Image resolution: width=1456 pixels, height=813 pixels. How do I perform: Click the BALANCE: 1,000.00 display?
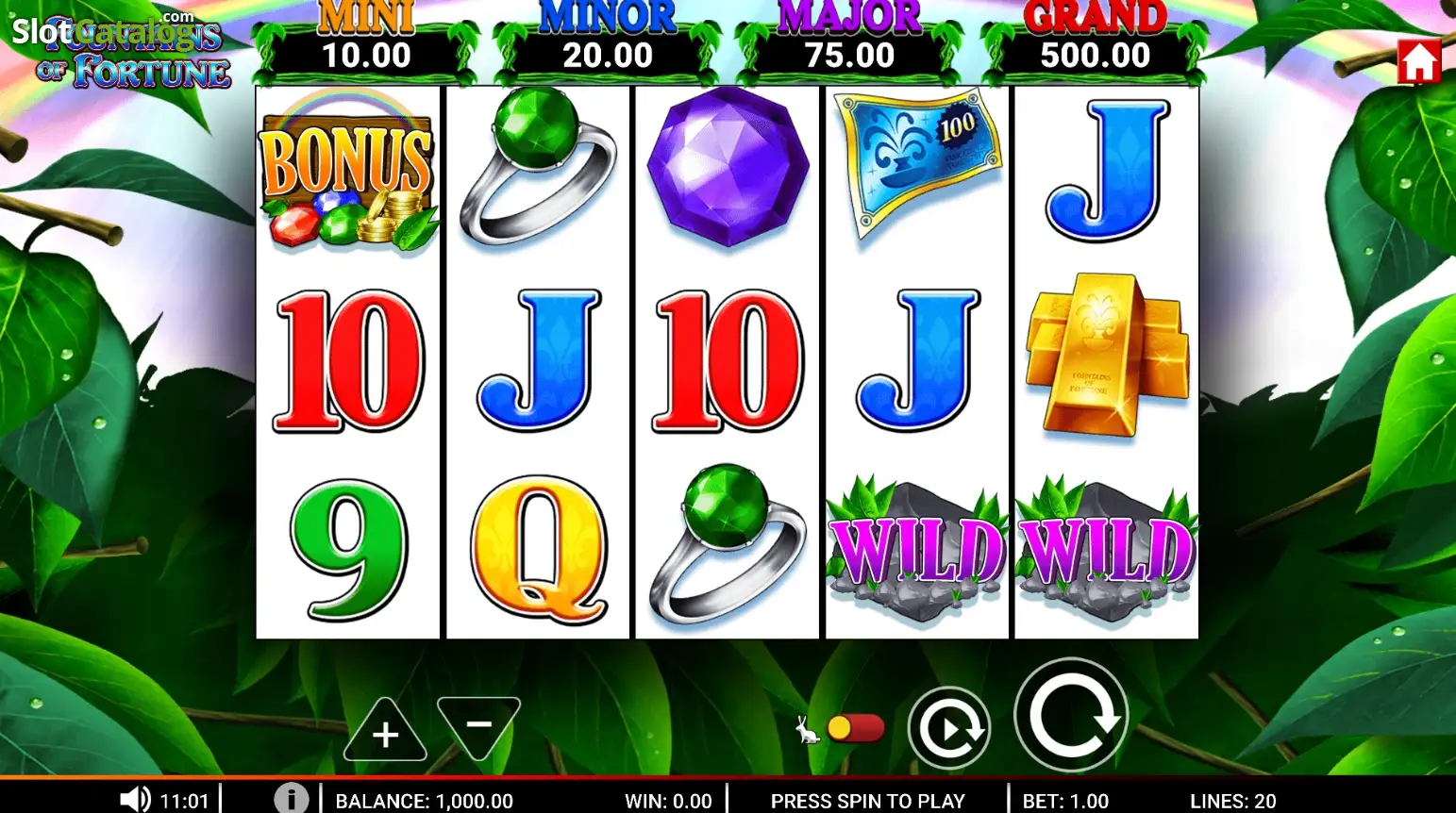click(425, 801)
